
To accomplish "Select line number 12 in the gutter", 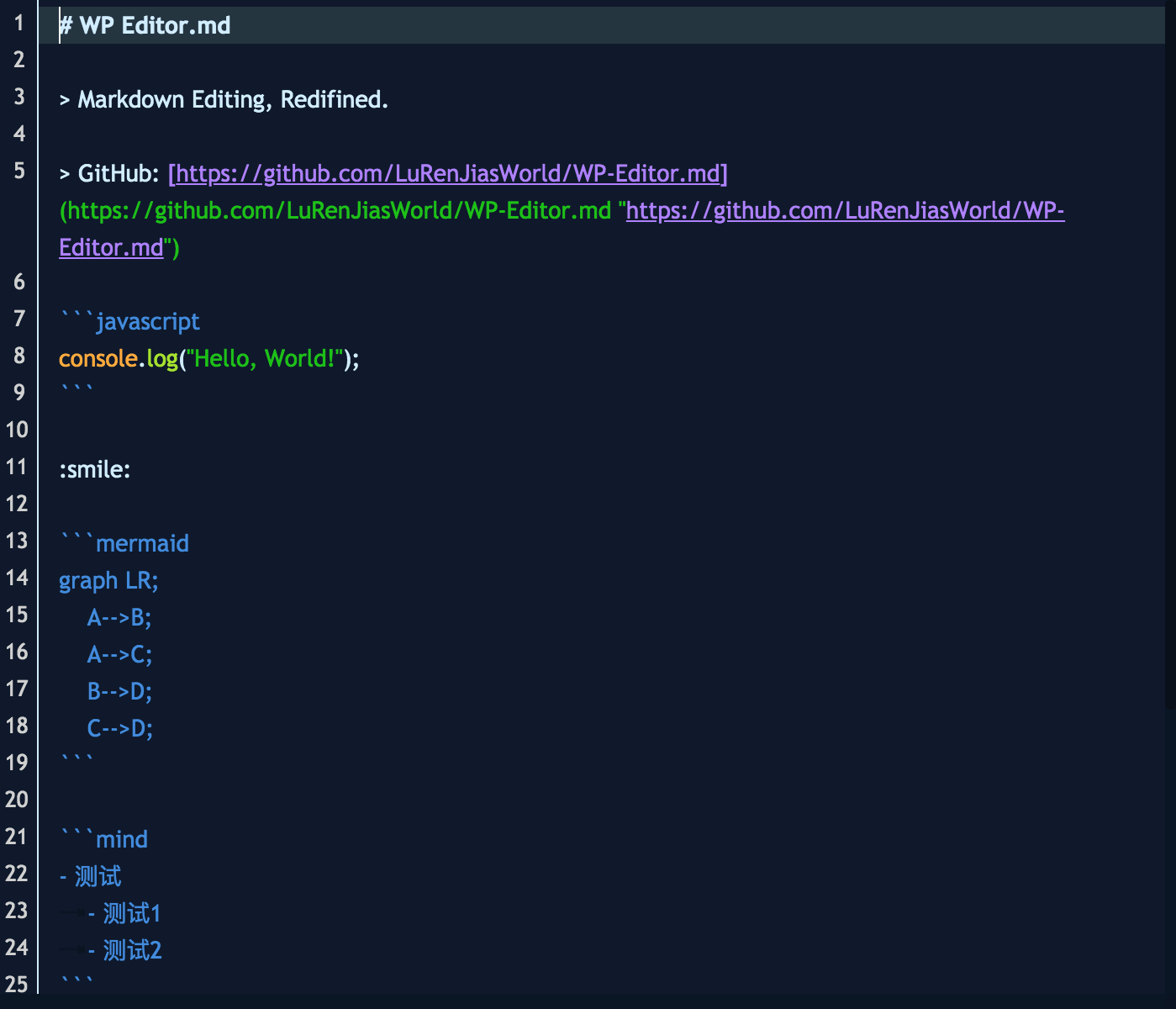I will 17,504.
